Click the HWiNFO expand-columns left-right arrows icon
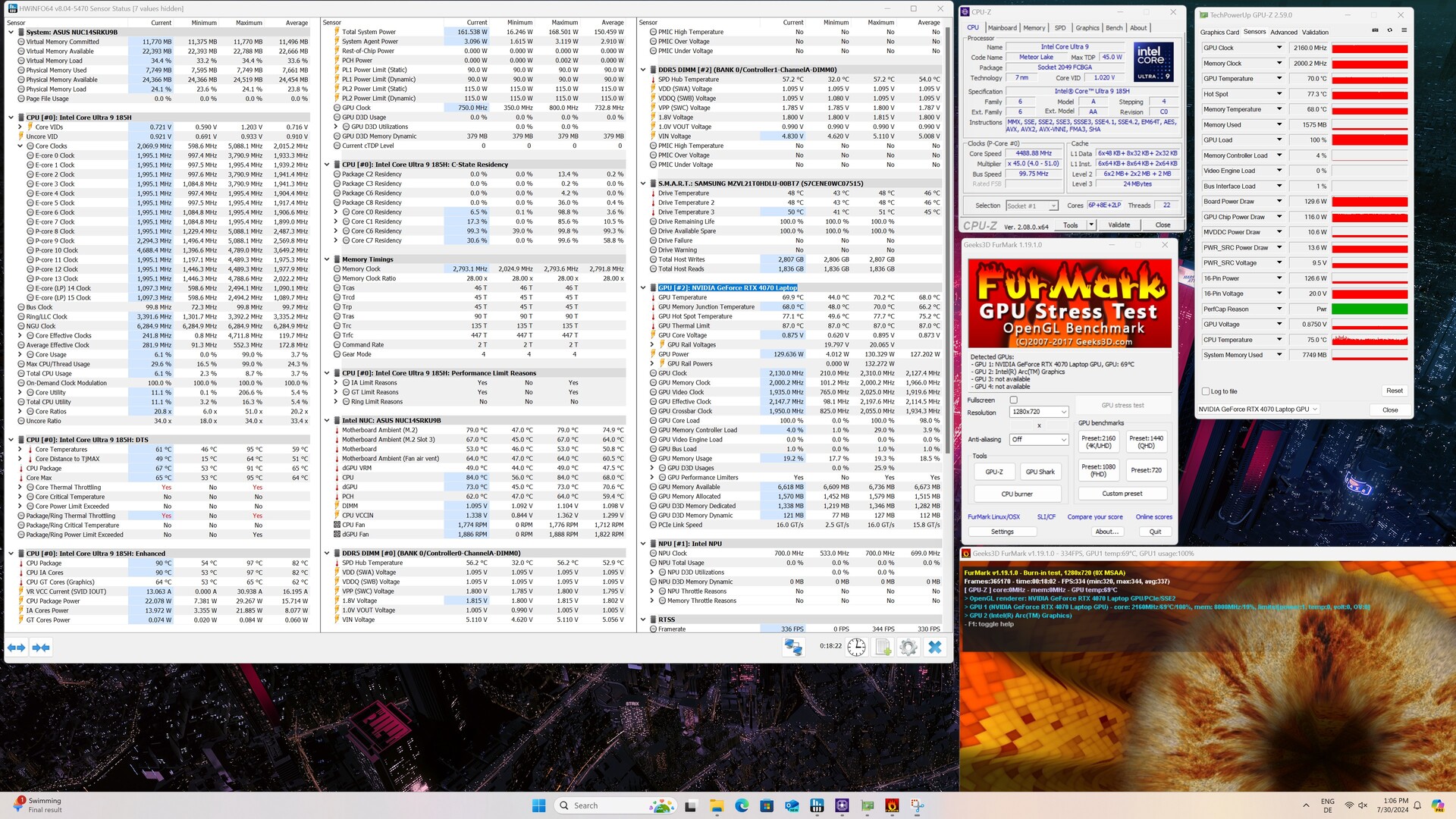This screenshot has height=819, width=1456. click(16, 648)
